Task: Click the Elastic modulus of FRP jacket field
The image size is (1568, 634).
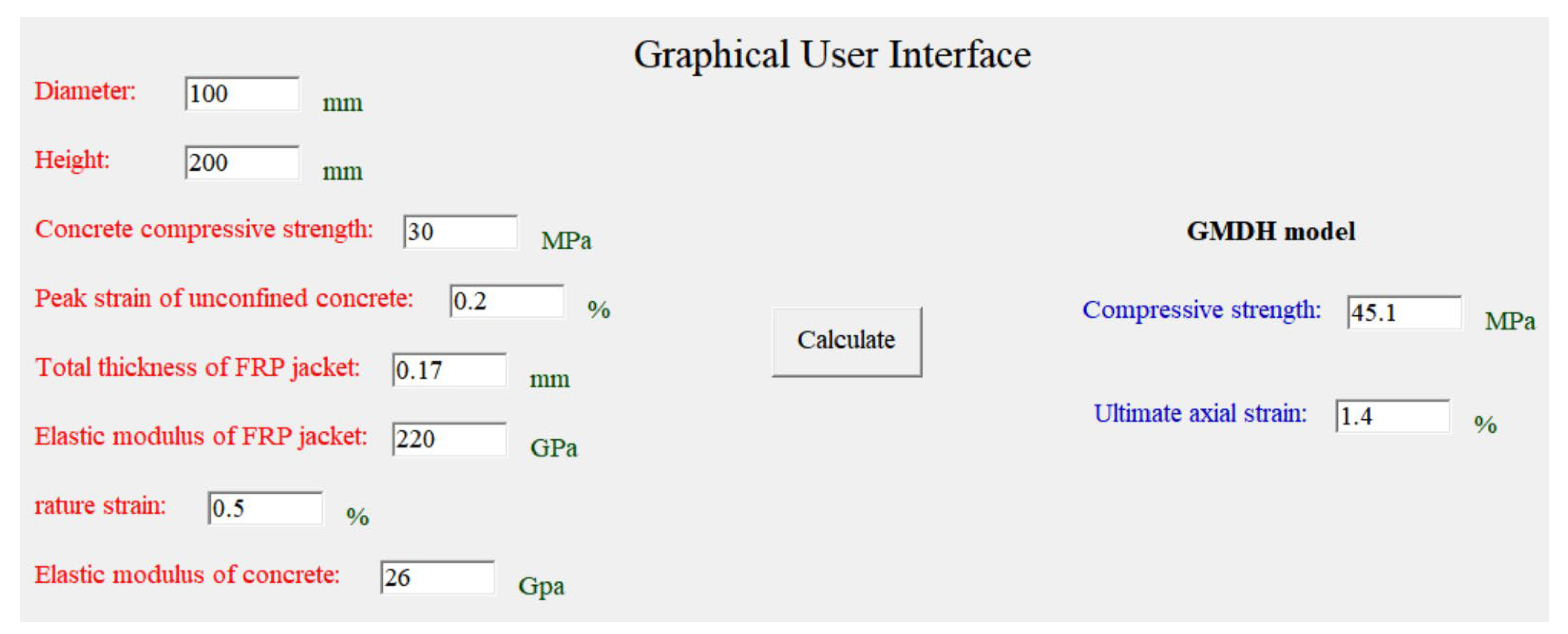Action: coord(449,439)
